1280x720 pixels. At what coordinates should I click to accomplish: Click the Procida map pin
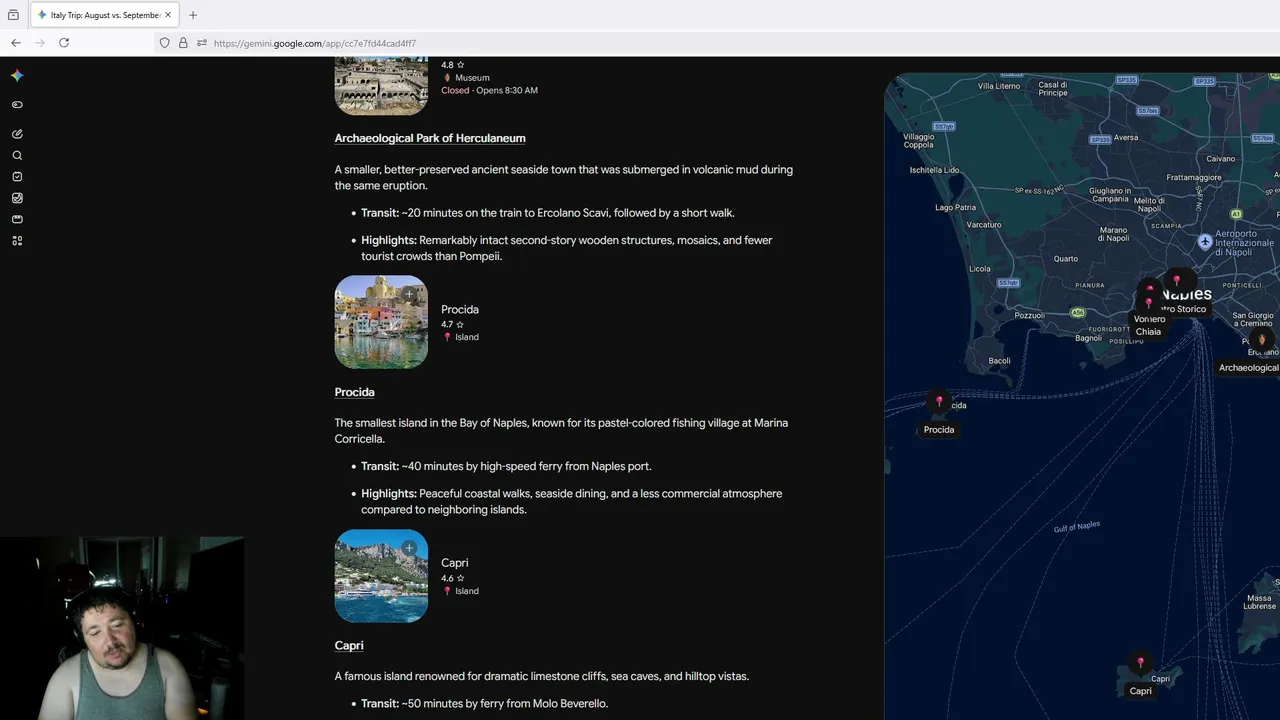tap(939, 401)
